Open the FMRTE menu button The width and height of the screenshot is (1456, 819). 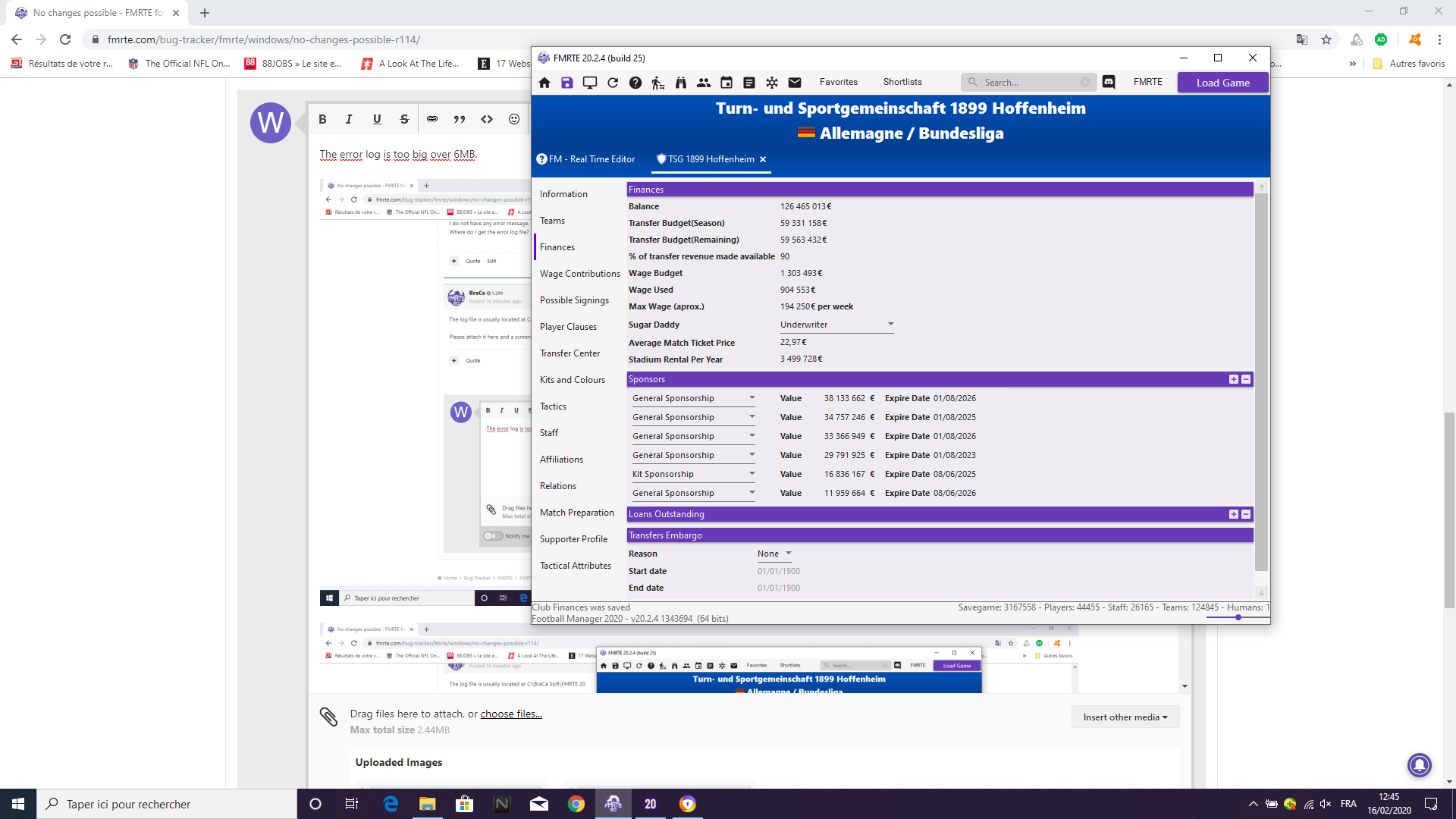[x=1147, y=82]
